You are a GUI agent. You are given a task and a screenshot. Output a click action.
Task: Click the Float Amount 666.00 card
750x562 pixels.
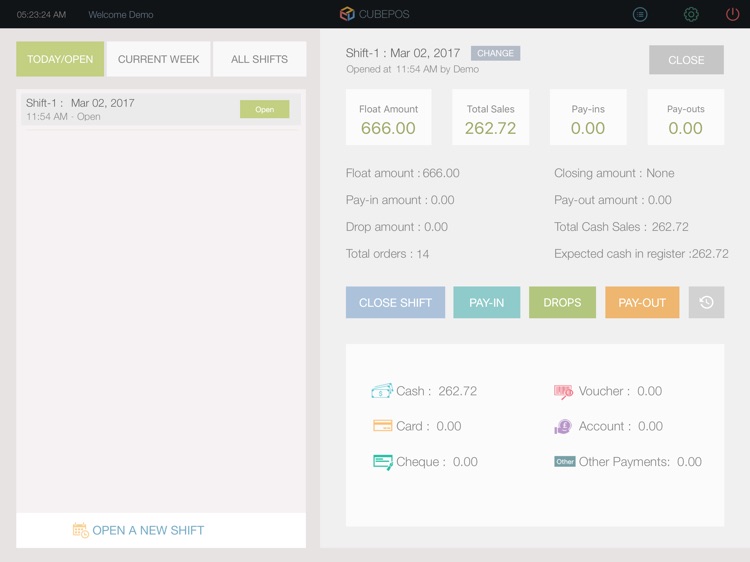(x=388, y=117)
